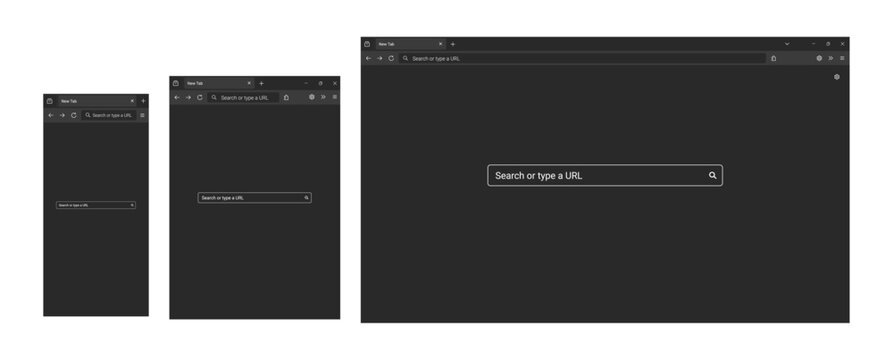The width and height of the screenshot is (893, 360).
Task: Click the extension icon in largest window toolbar
Action: [819, 58]
